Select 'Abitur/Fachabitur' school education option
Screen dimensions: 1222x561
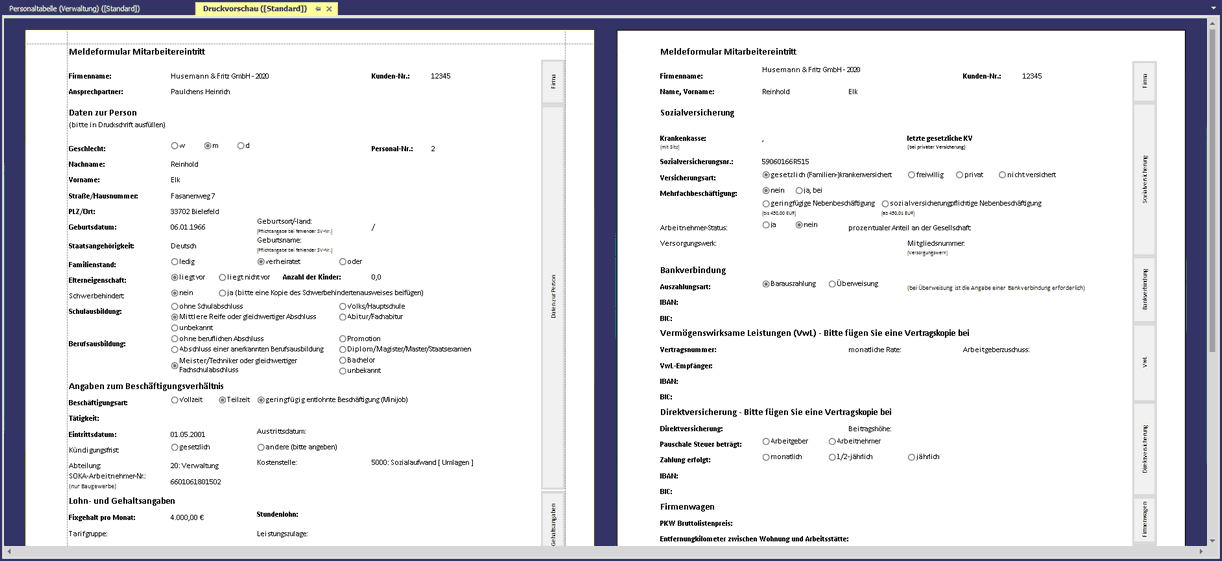(343, 317)
